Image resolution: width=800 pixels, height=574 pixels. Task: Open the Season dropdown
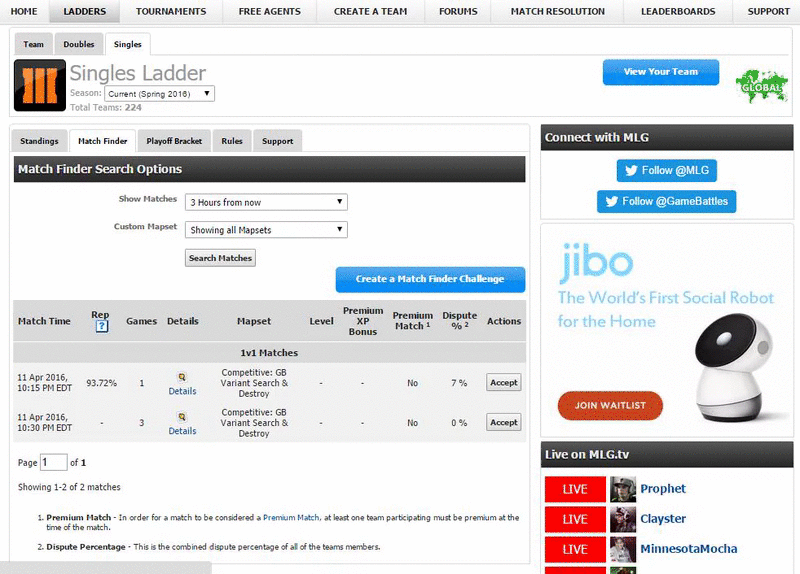click(x=159, y=94)
